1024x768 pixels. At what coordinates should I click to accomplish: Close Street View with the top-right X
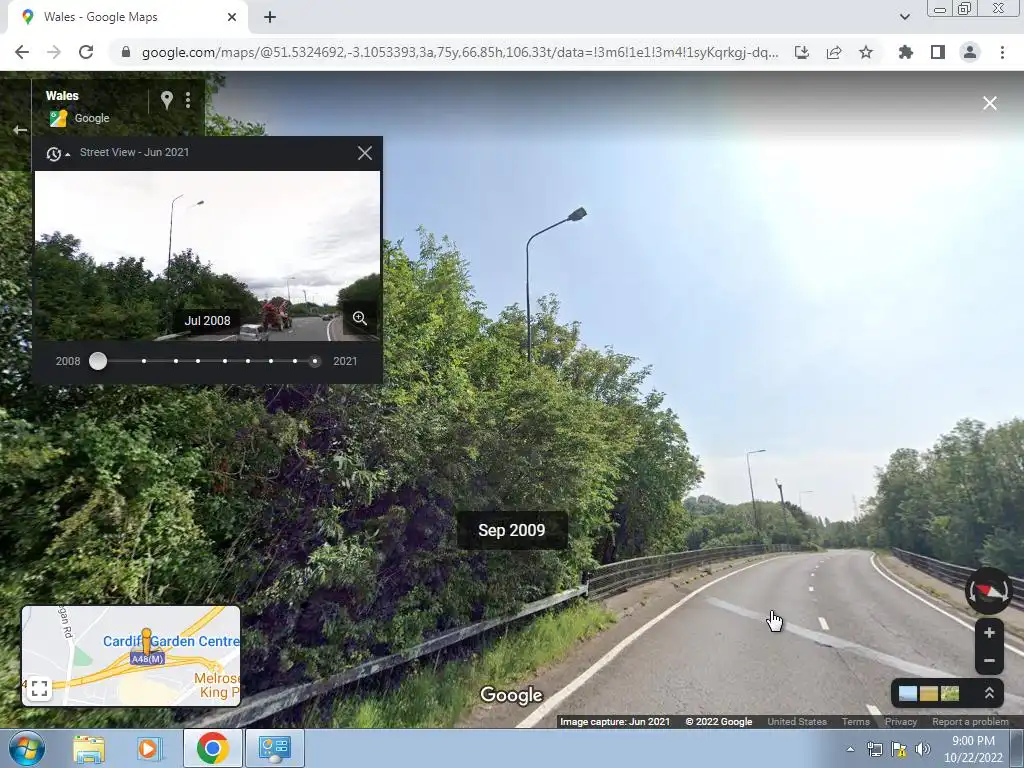(989, 103)
